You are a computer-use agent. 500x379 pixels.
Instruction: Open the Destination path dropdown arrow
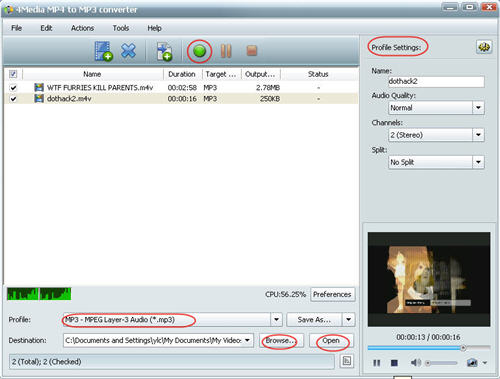tap(247, 340)
